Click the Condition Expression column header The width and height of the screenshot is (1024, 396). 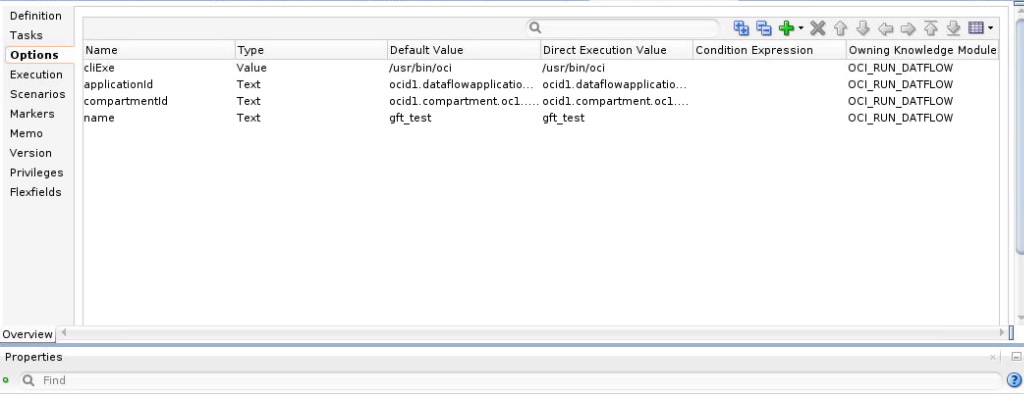769,50
